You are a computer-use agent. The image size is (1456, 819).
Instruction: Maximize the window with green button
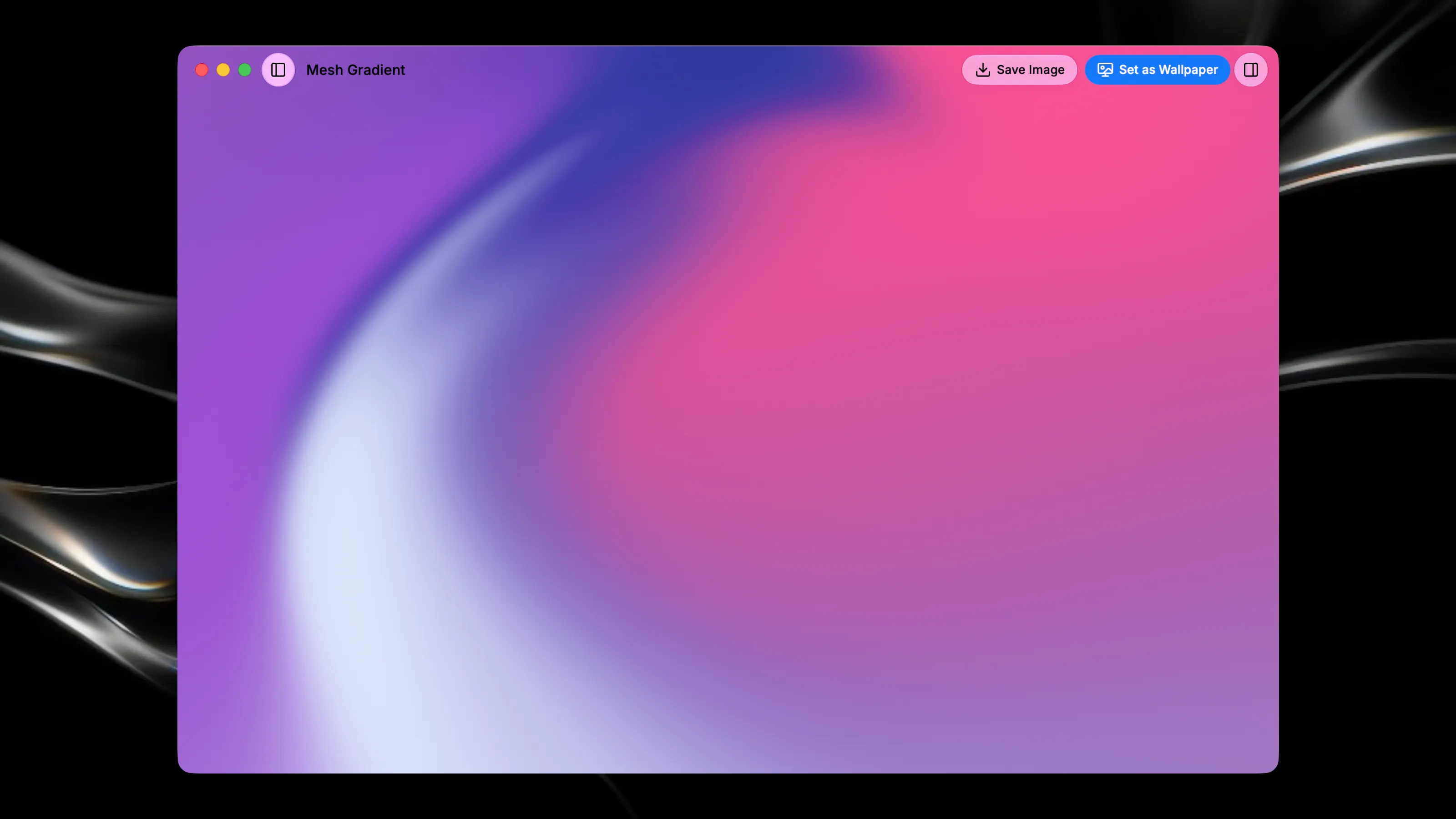tap(245, 70)
